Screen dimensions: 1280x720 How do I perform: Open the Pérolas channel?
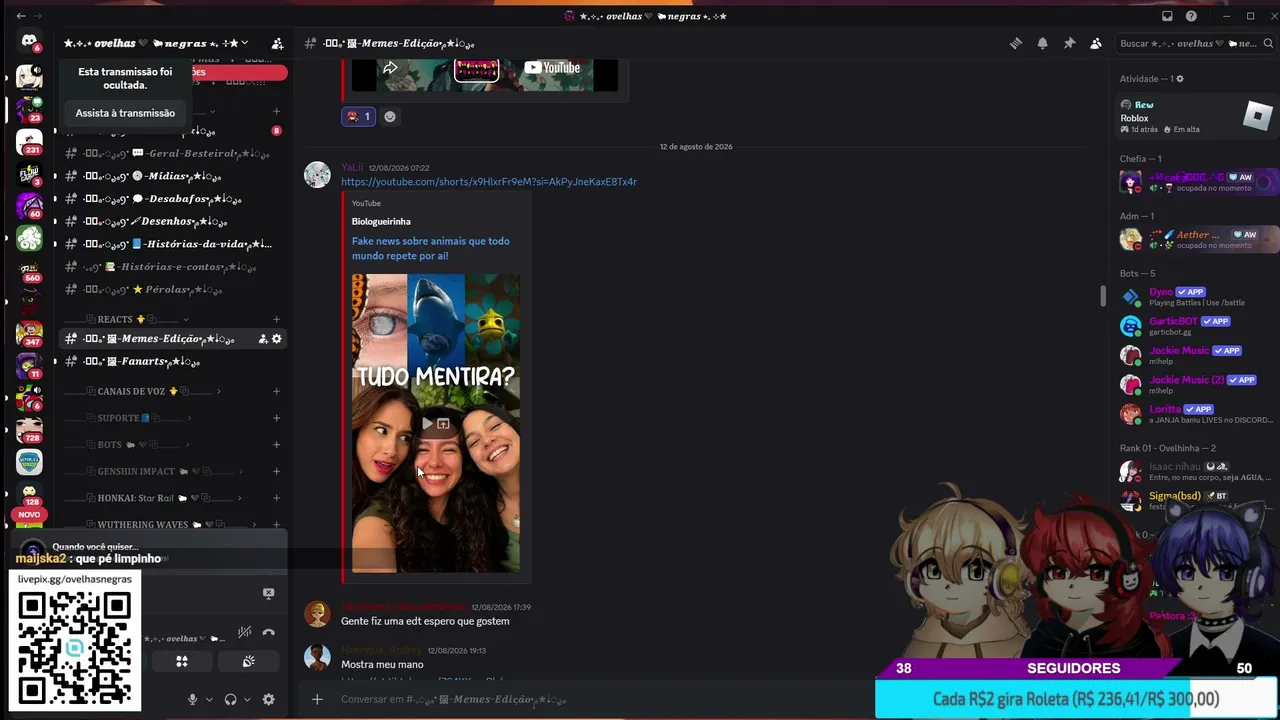[173, 289]
